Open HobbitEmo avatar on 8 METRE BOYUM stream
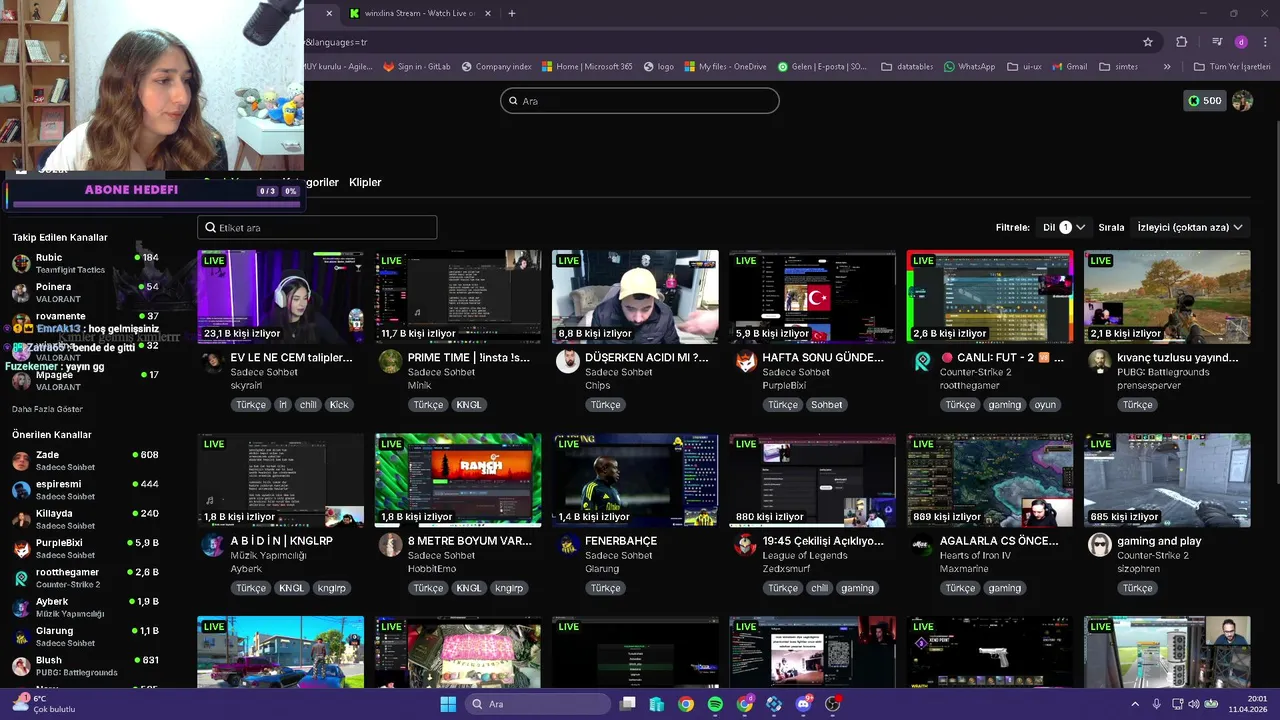 click(390, 545)
